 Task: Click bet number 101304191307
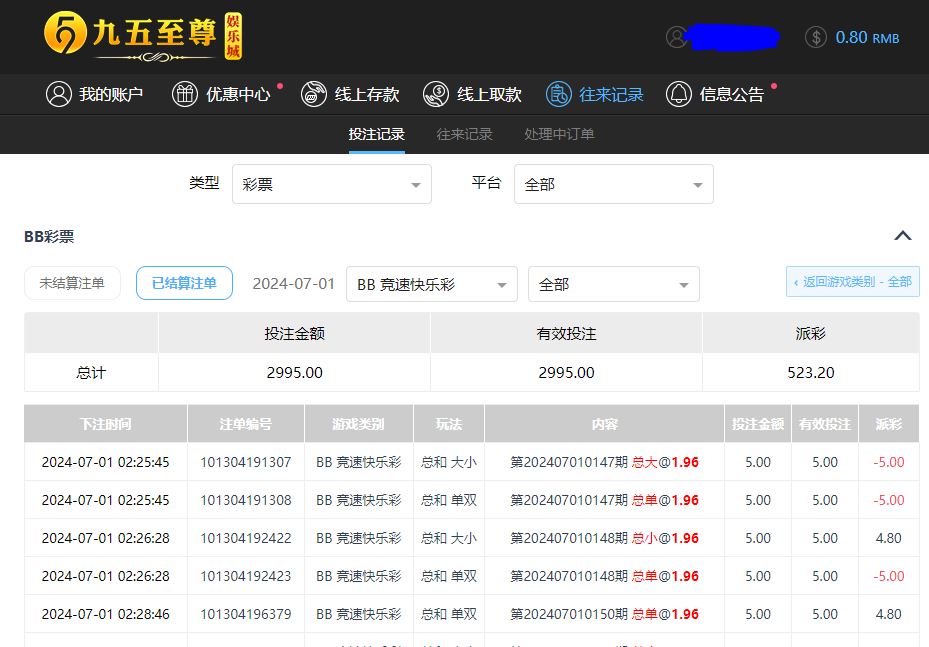point(246,462)
